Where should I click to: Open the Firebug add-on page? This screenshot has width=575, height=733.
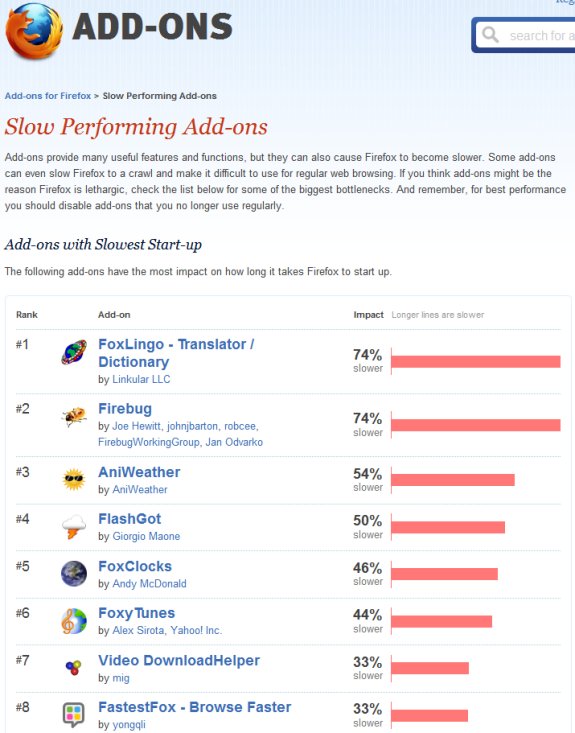(125, 409)
